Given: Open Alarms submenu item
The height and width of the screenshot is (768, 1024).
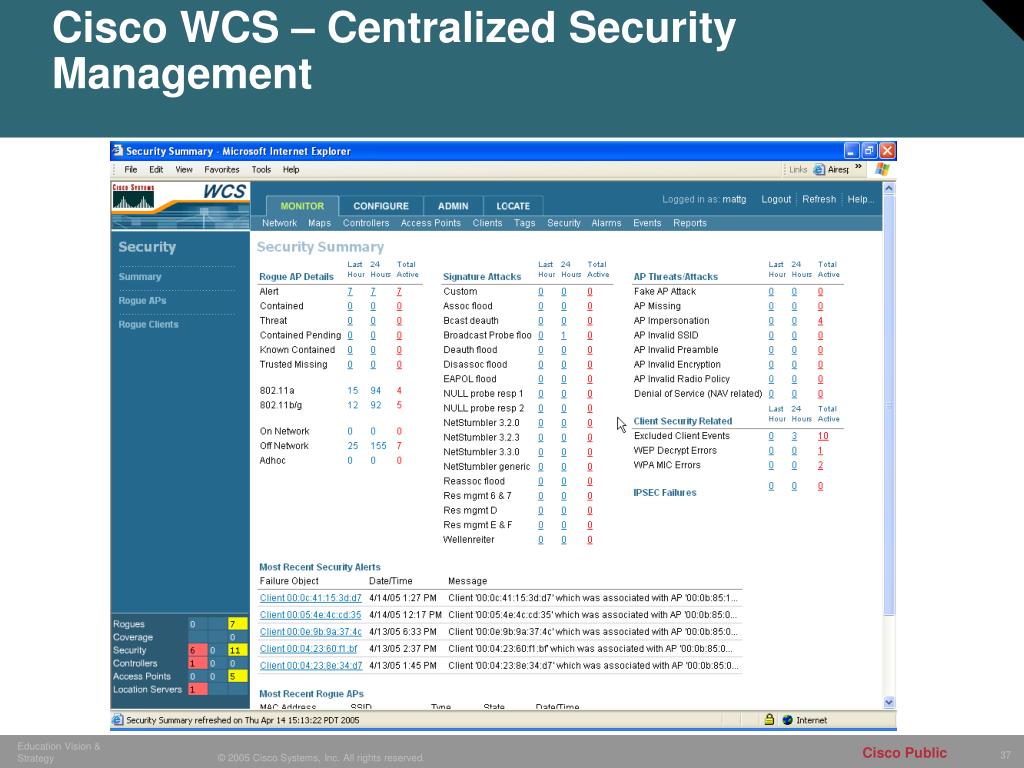Looking at the screenshot, I should (x=606, y=223).
